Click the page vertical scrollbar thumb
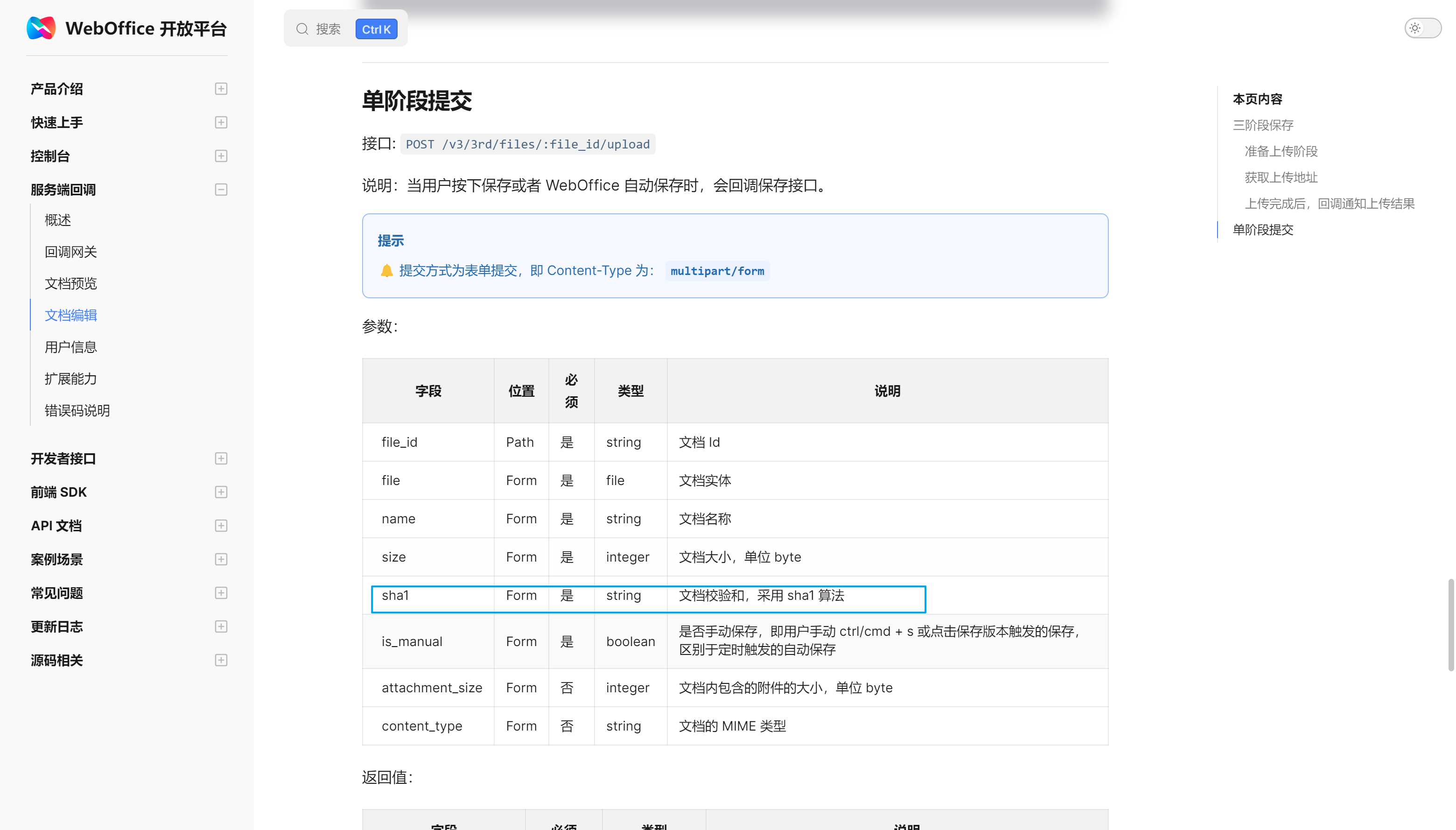Screen dimensions: 1456x830 coord(1450,625)
